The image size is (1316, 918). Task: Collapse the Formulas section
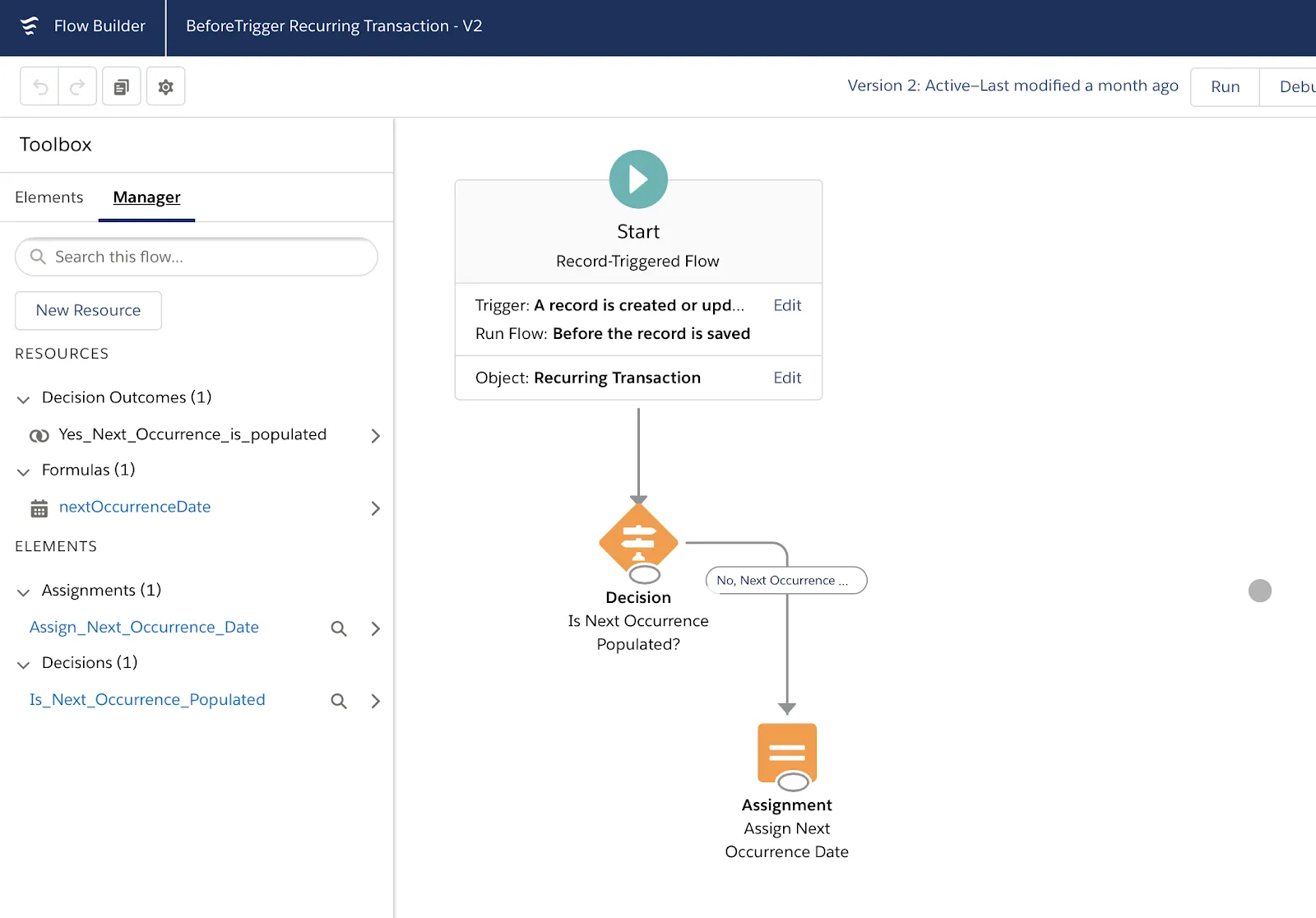(24, 471)
